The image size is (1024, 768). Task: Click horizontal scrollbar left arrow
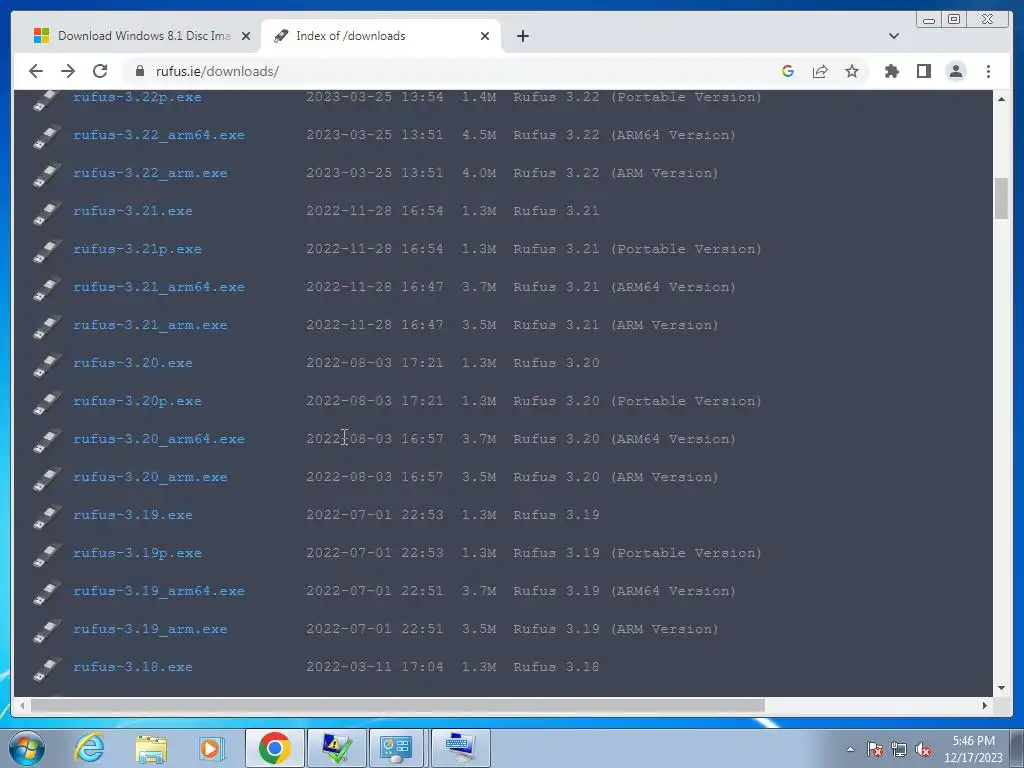click(22, 705)
